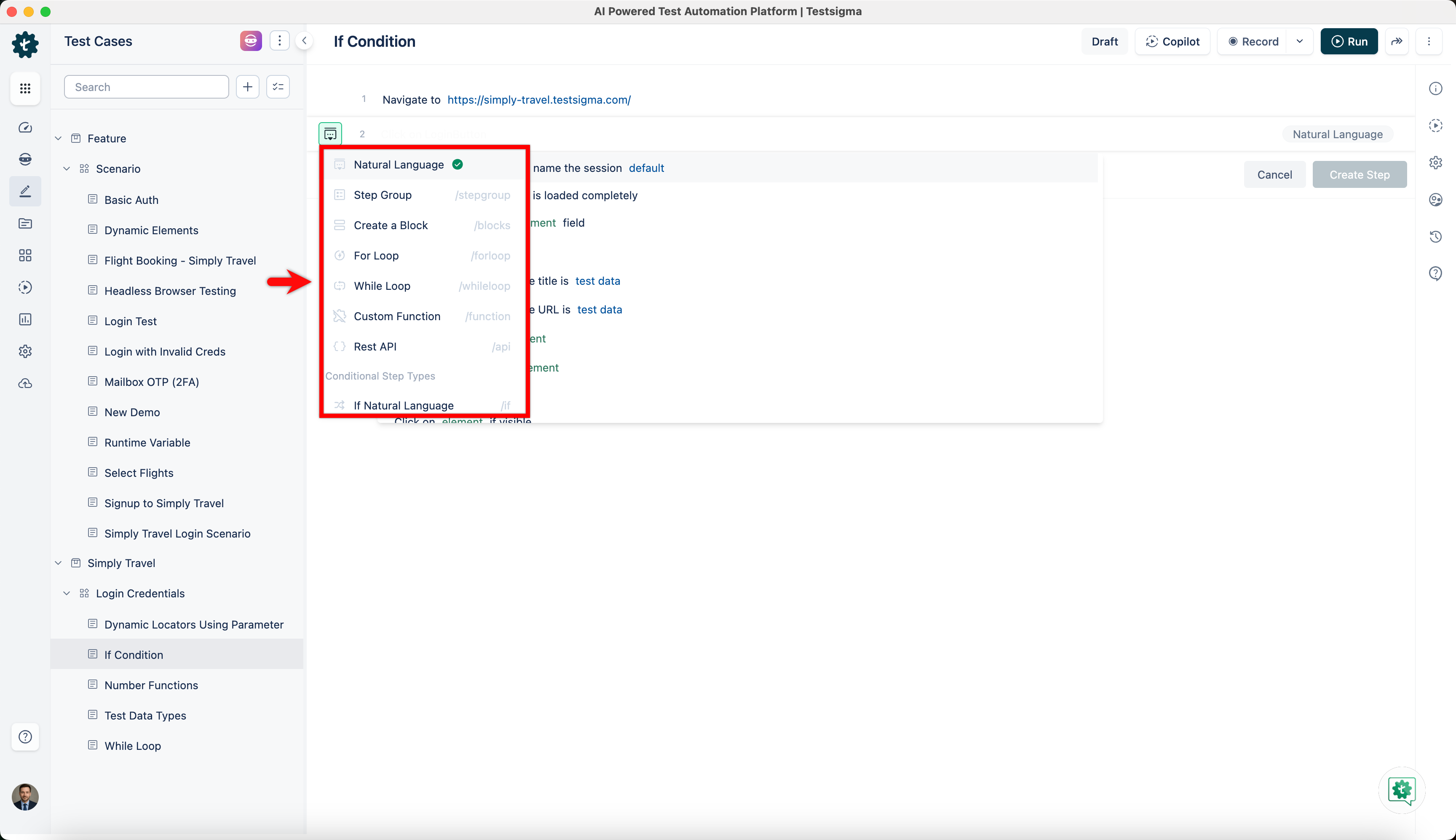Open the robot agent icon in sidebar
The image size is (1456, 840).
tap(25, 159)
